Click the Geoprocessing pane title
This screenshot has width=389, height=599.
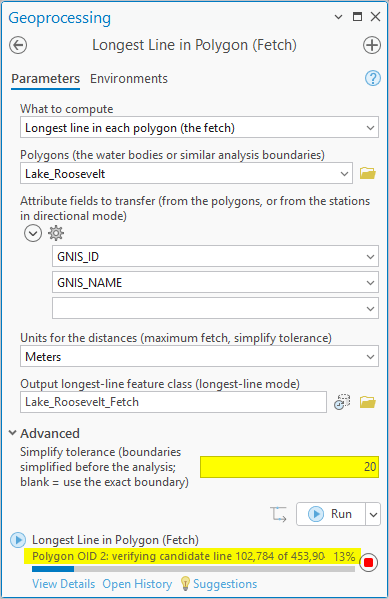click(x=60, y=18)
